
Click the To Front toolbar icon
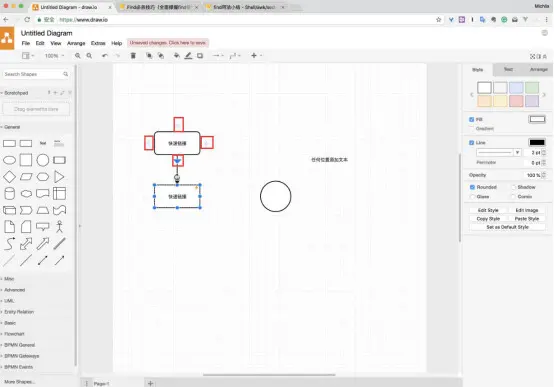[x=149, y=55]
